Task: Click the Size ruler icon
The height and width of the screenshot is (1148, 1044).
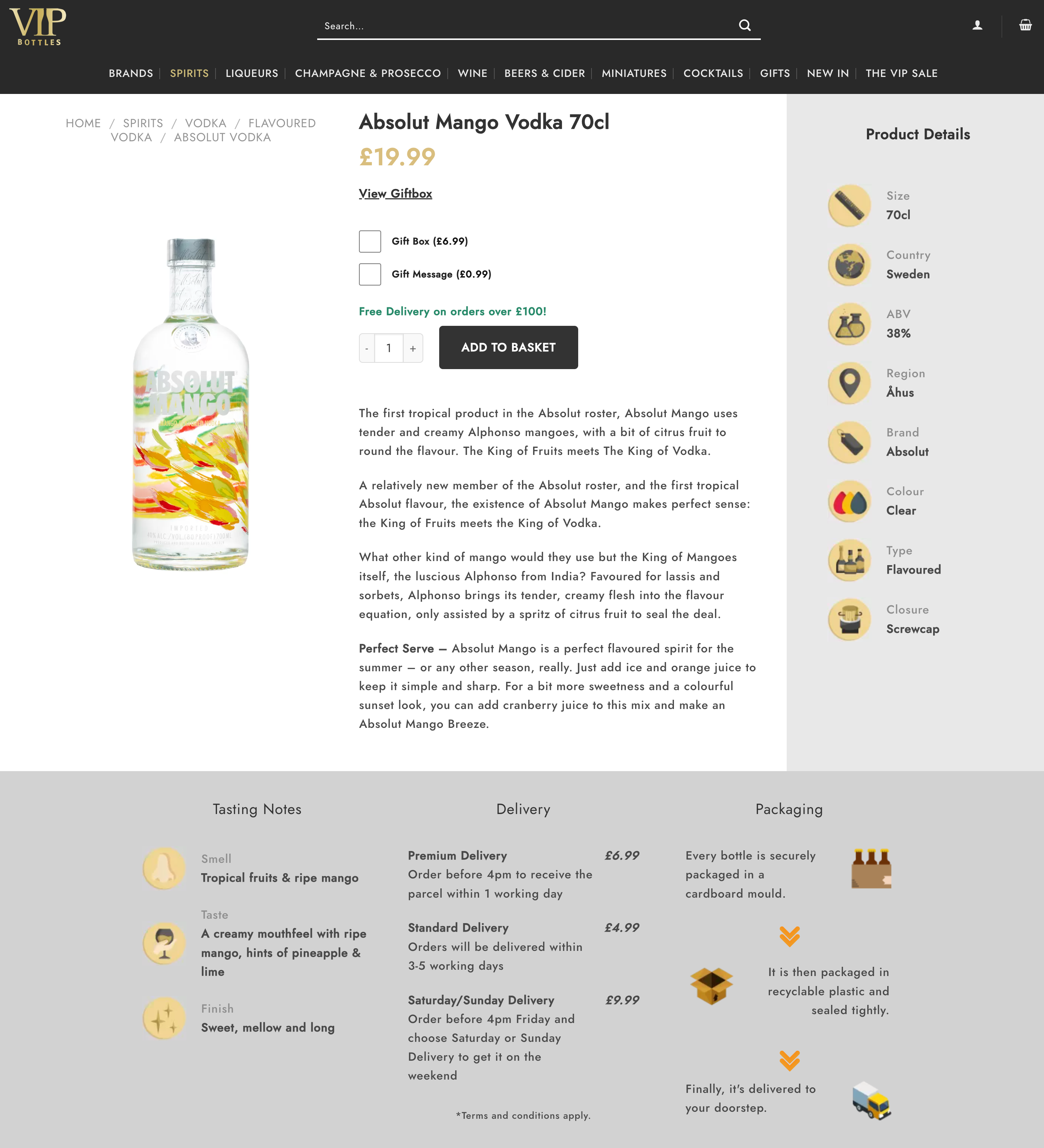Action: (x=849, y=206)
